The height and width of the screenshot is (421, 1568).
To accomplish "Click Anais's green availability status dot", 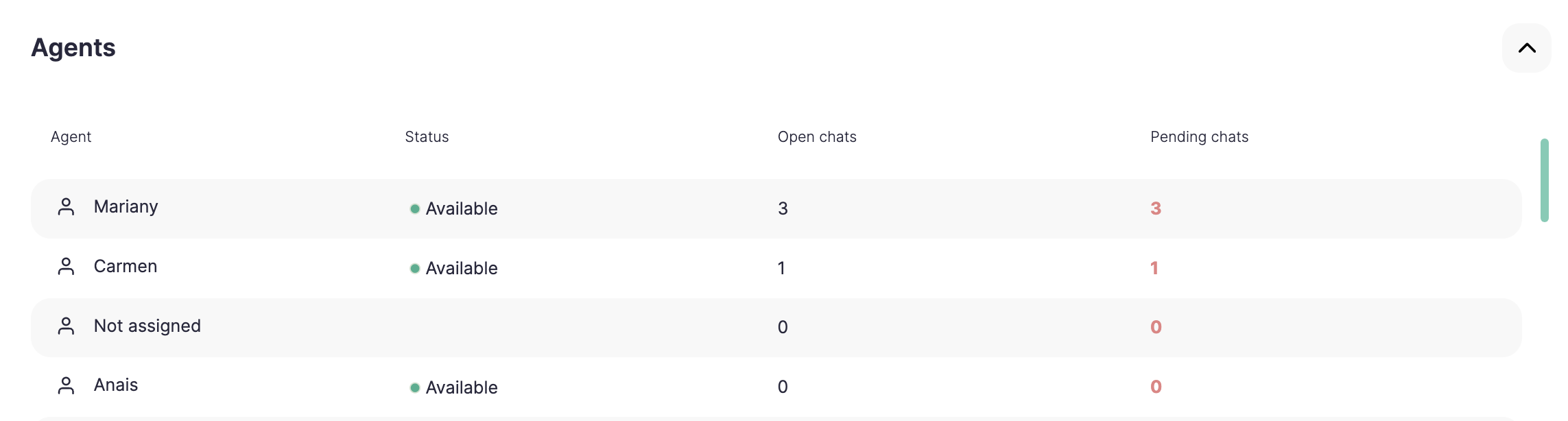I will click(415, 388).
